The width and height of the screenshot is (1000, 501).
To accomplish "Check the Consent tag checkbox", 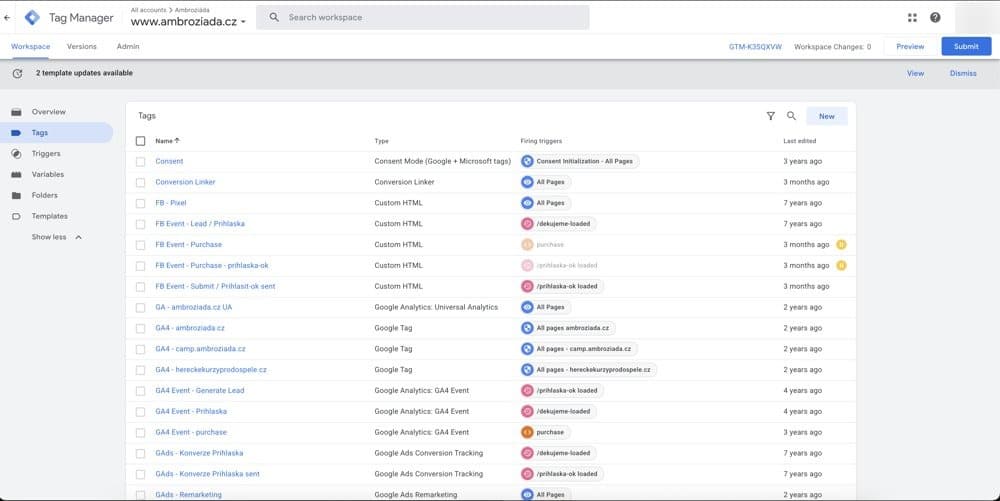I will 140,162.
